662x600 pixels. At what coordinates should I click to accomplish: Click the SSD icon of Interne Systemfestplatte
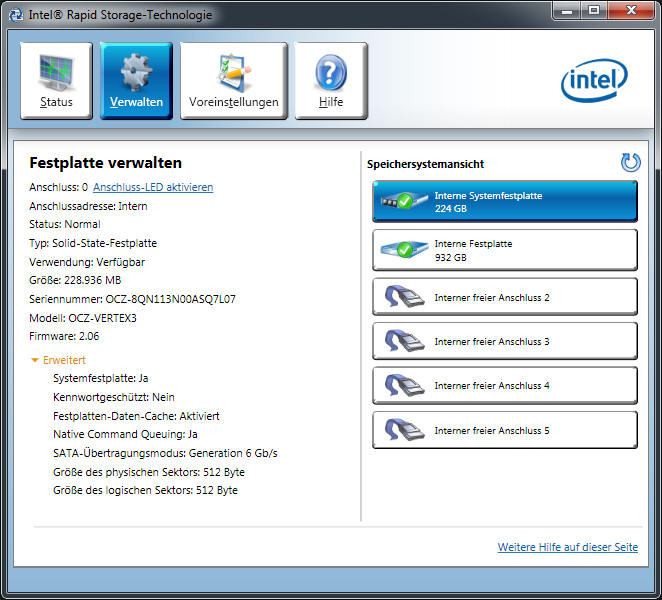point(404,201)
